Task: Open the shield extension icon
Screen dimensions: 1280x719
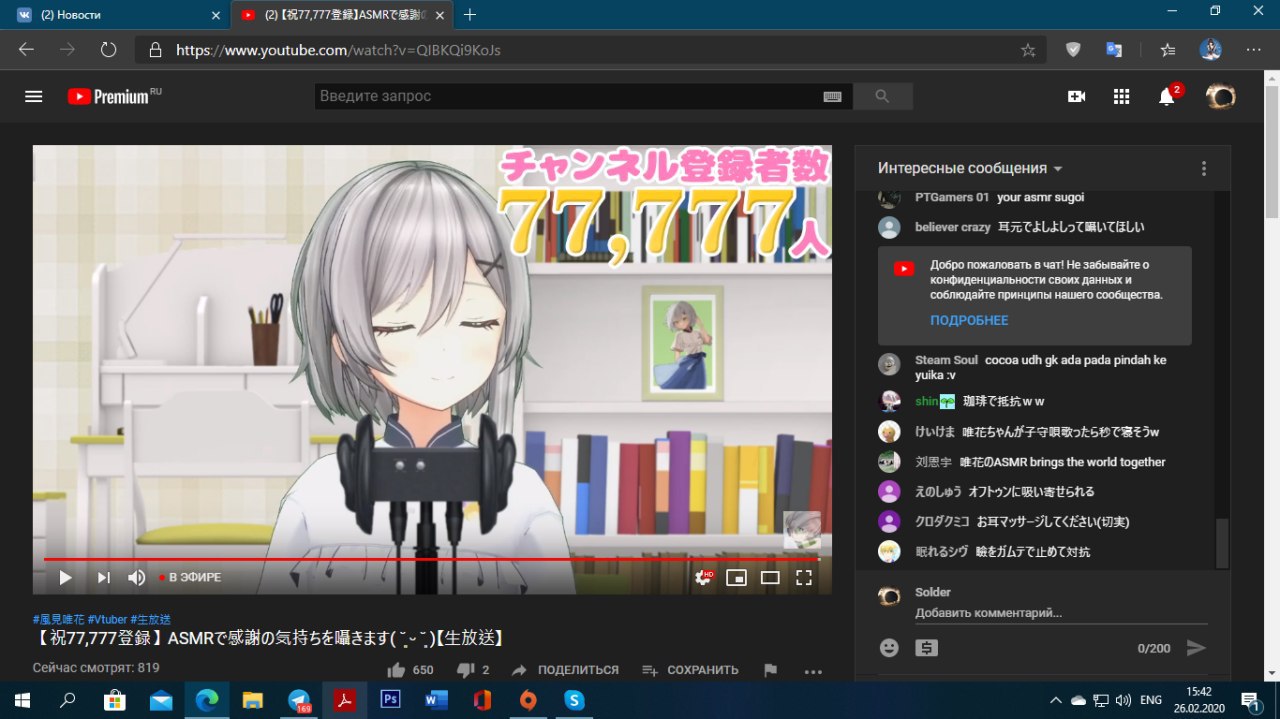Action: (1073, 50)
